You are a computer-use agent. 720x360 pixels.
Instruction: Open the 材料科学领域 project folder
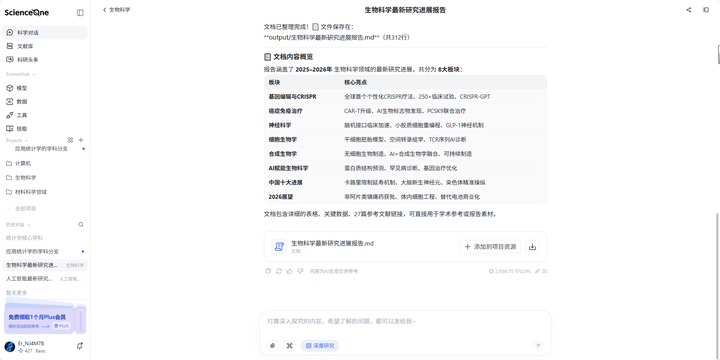(45, 192)
